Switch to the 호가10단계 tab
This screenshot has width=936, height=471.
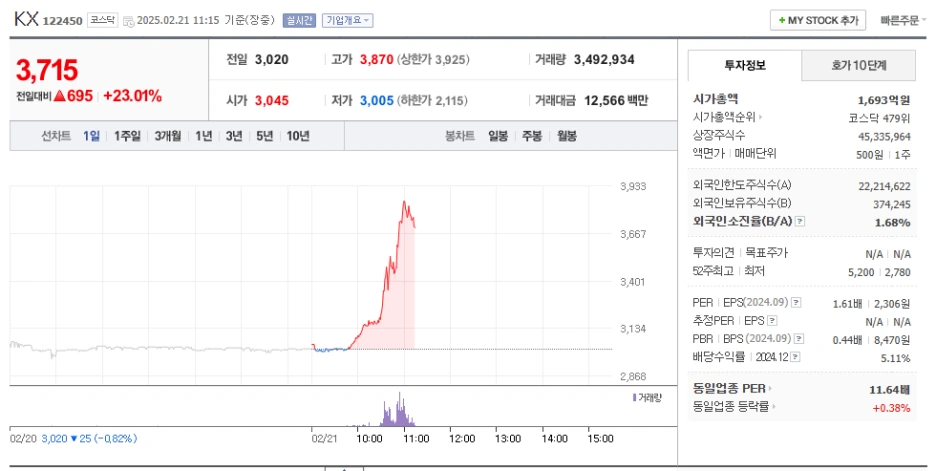click(x=858, y=65)
